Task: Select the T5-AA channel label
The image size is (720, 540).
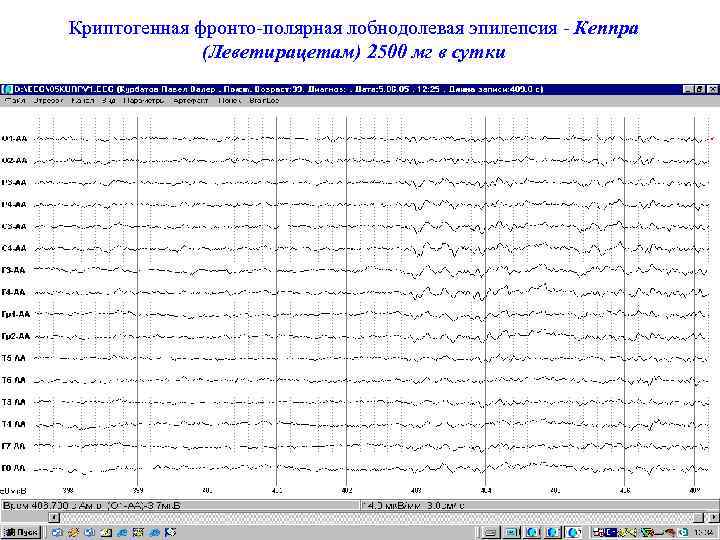Action: tap(14, 359)
